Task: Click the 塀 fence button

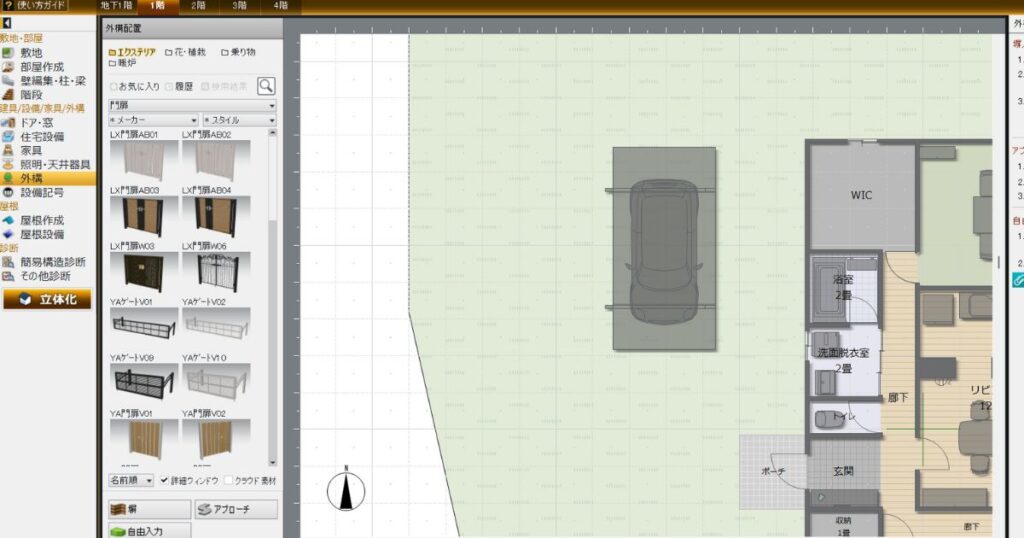Action: pos(149,509)
